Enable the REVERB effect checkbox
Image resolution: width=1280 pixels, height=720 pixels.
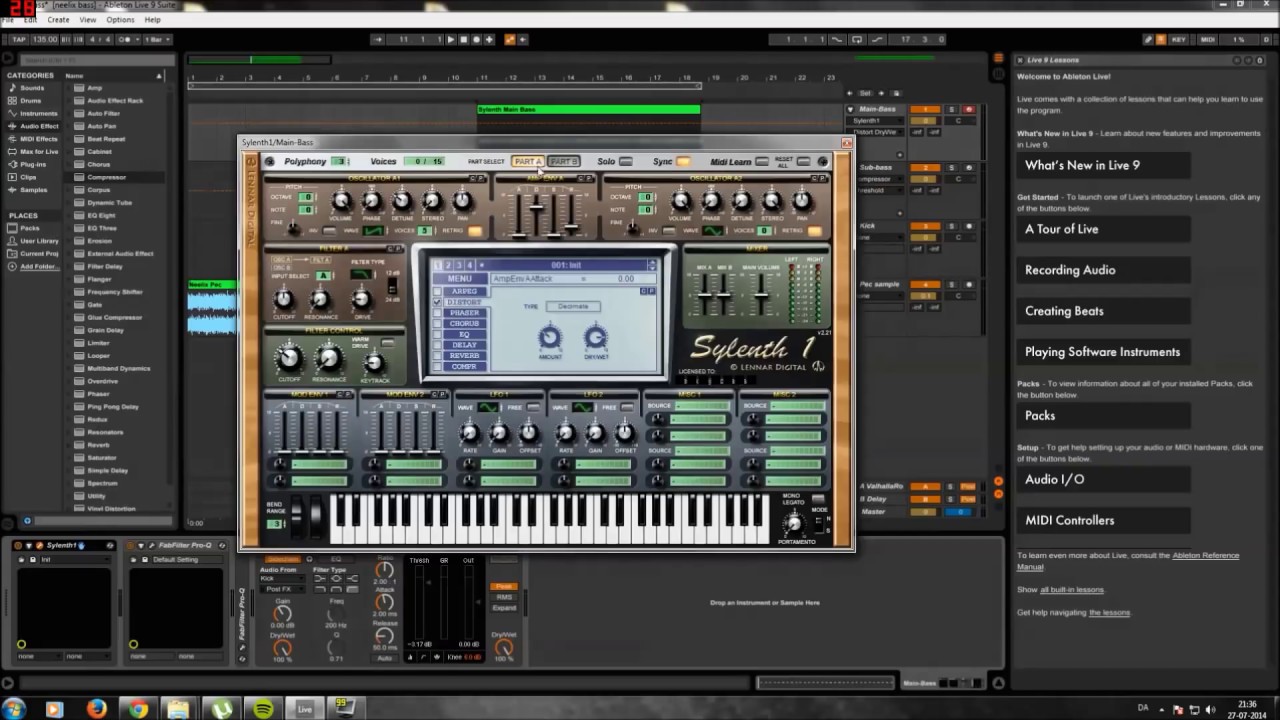[x=437, y=356]
